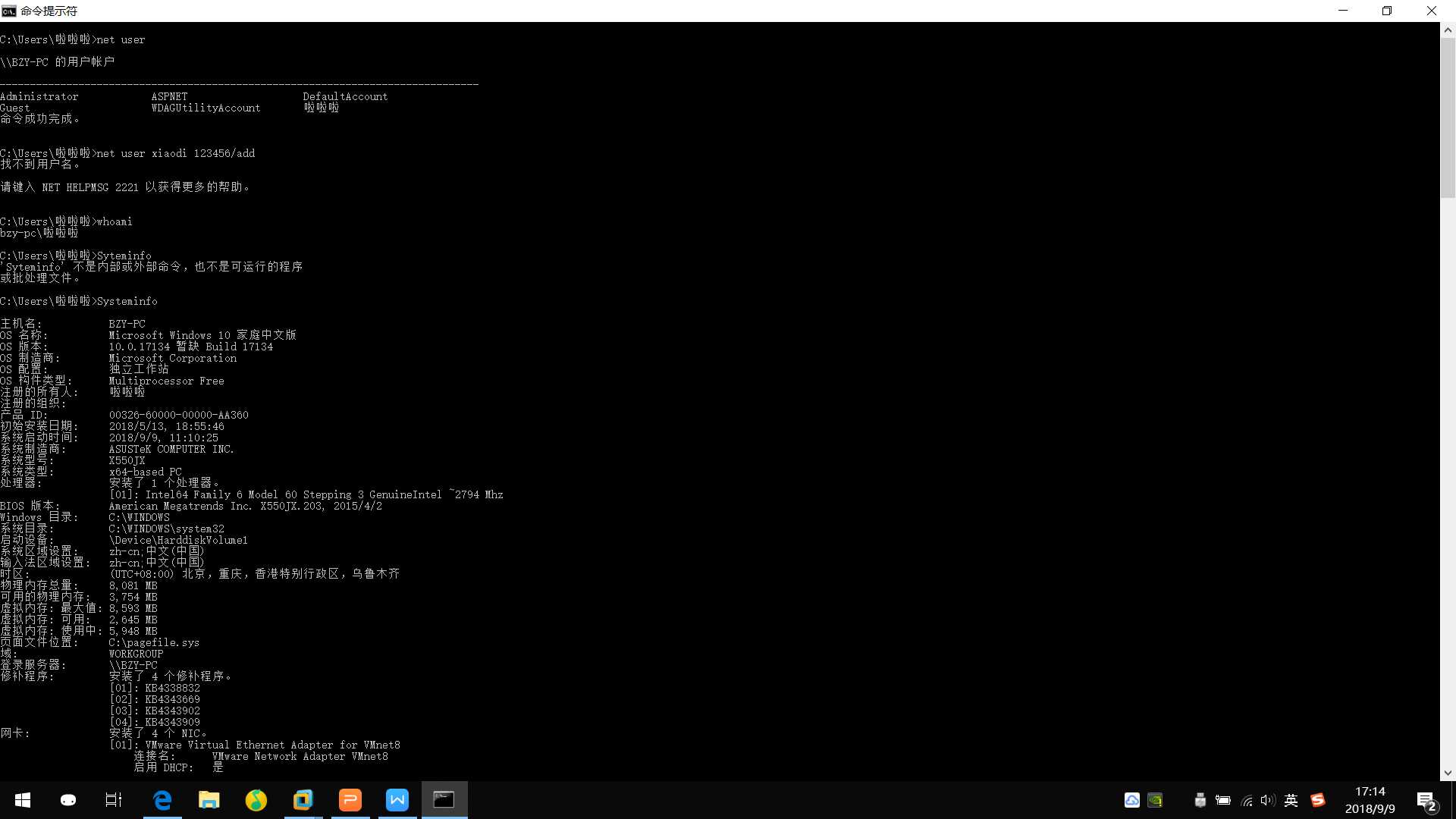The width and height of the screenshot is (1456, 819).
Task: Click '10.0.17134 暂缺 Build 17134' version value
Action: pos(190,347)
